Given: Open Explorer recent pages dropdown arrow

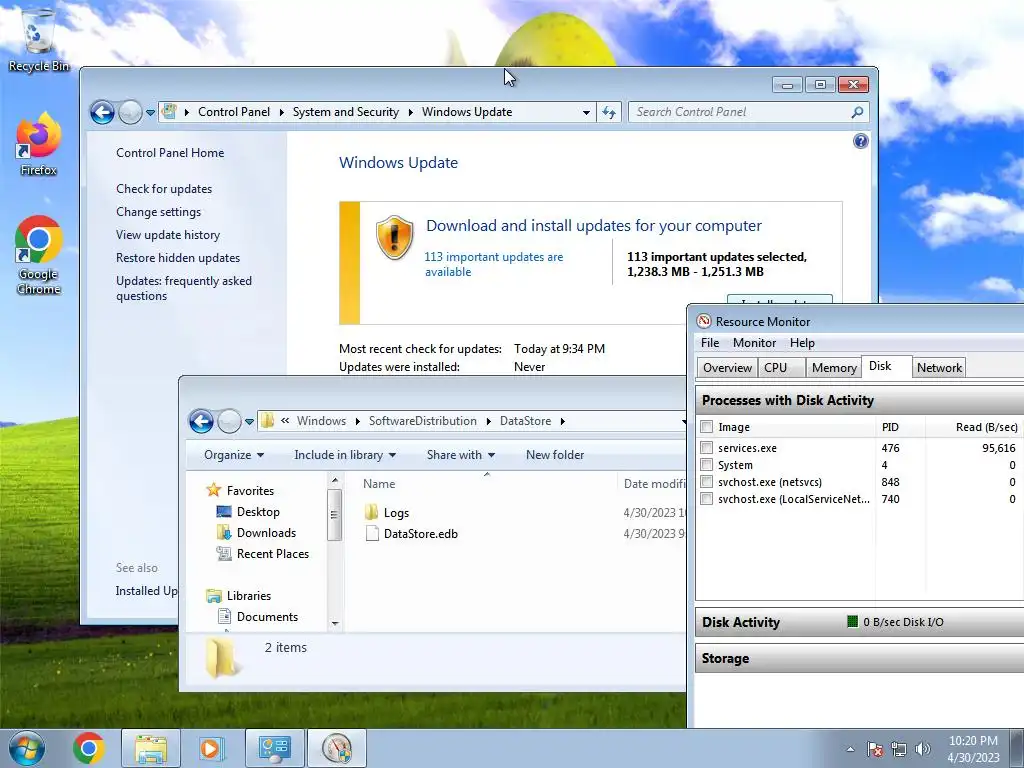Looking at the screenshot, I should pyautogui.click(x=249, y=422).
